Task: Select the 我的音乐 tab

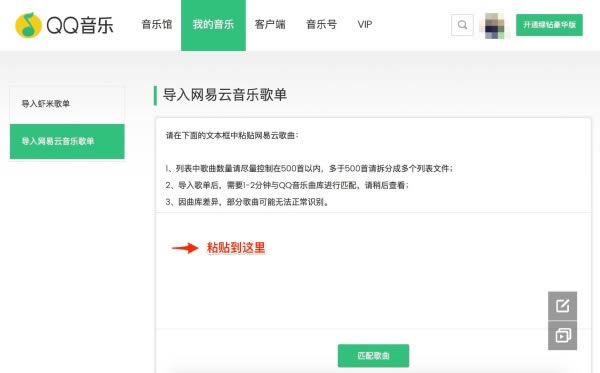Action: point(213,25)
